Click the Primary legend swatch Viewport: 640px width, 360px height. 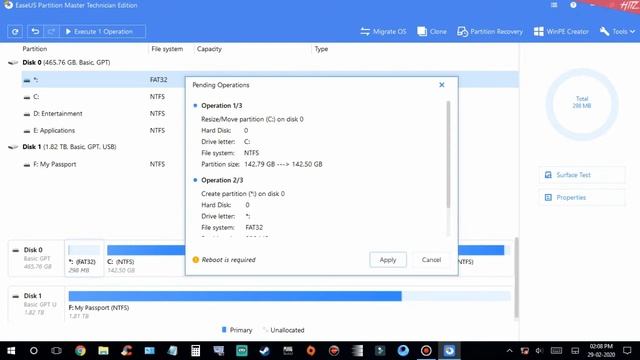(x=224, y=330)
